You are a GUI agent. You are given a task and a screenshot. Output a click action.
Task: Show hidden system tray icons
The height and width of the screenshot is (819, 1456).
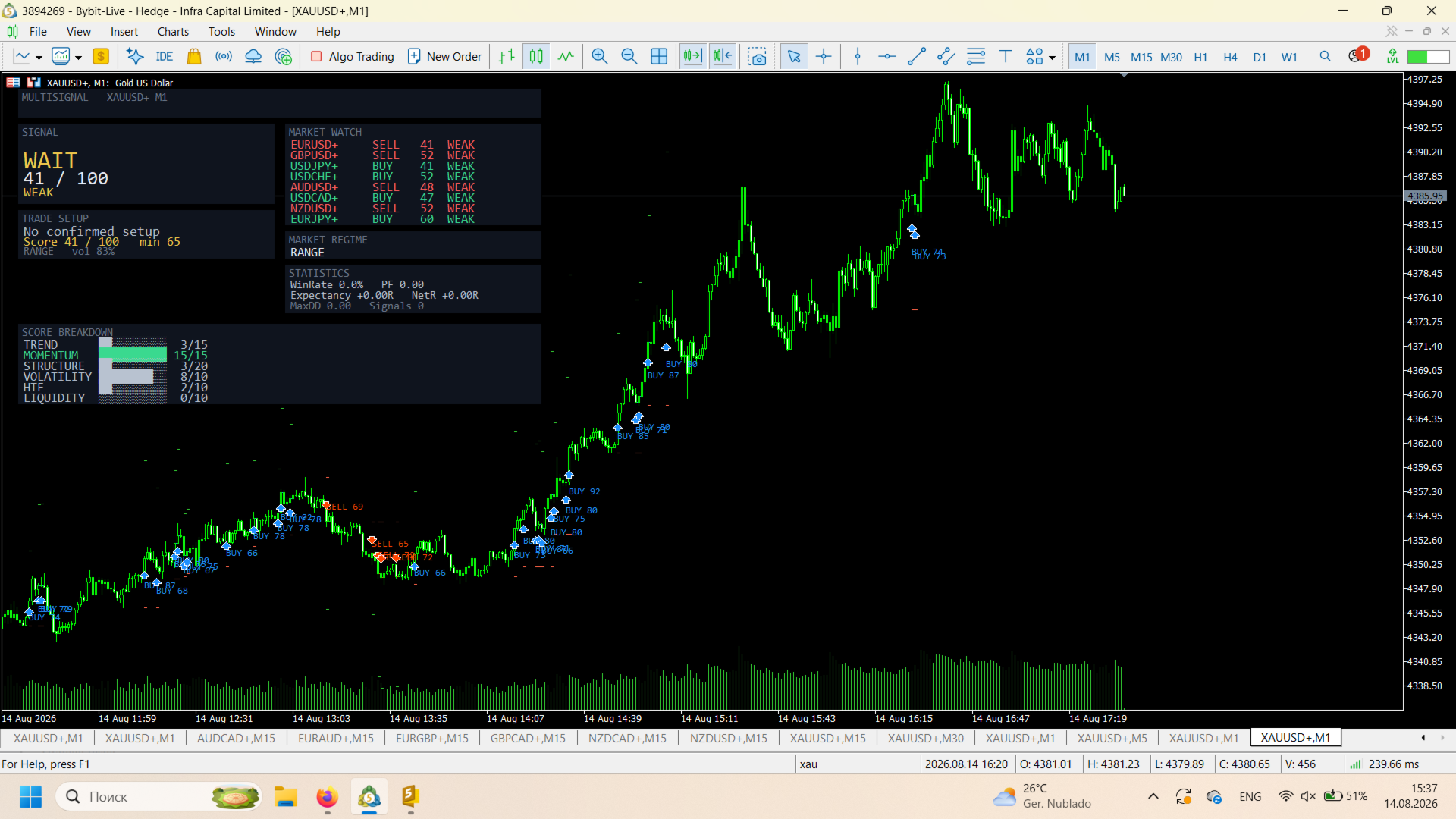tap(1153, 796)
